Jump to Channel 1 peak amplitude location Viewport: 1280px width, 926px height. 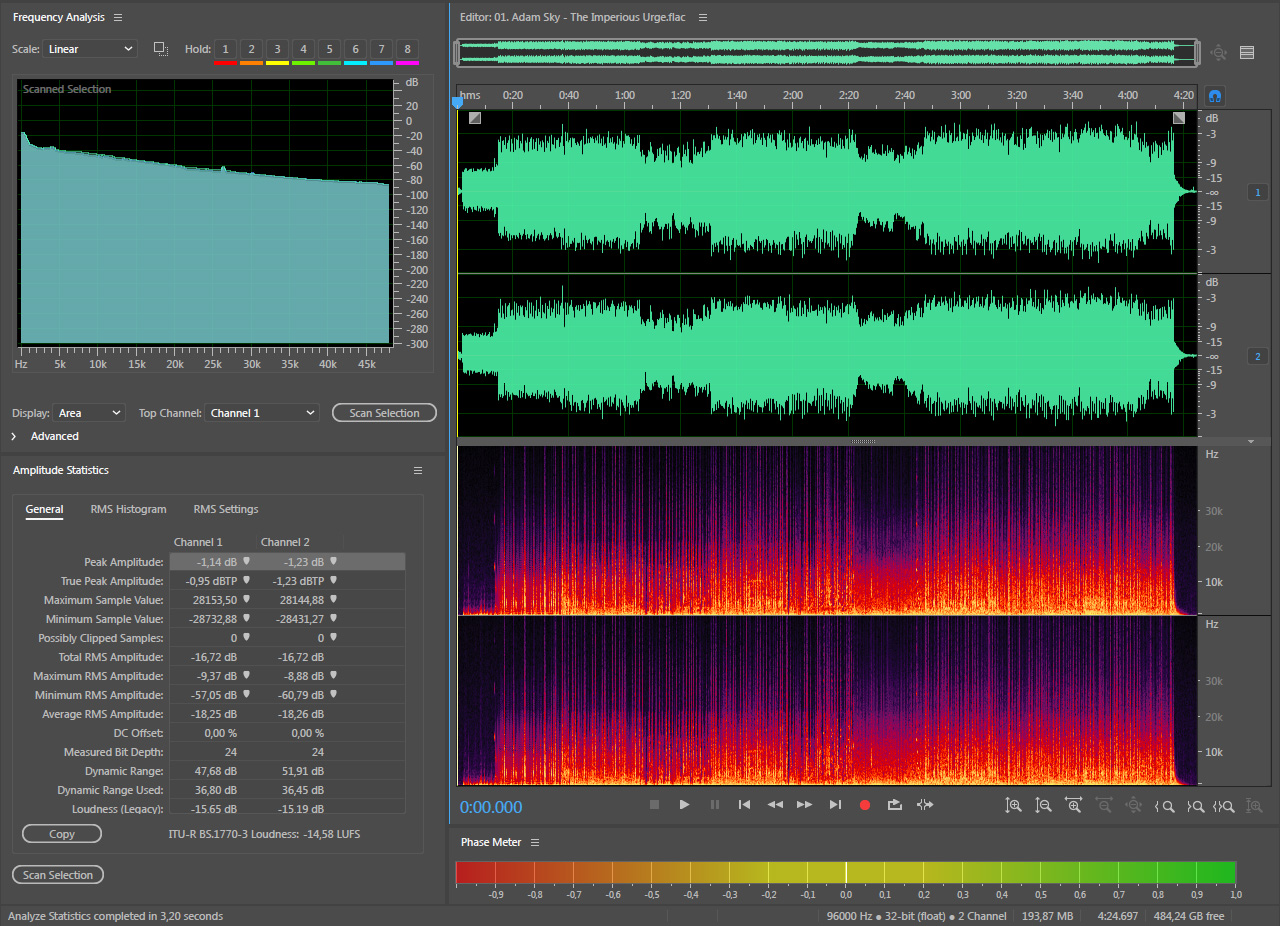(x=246, y=562)
